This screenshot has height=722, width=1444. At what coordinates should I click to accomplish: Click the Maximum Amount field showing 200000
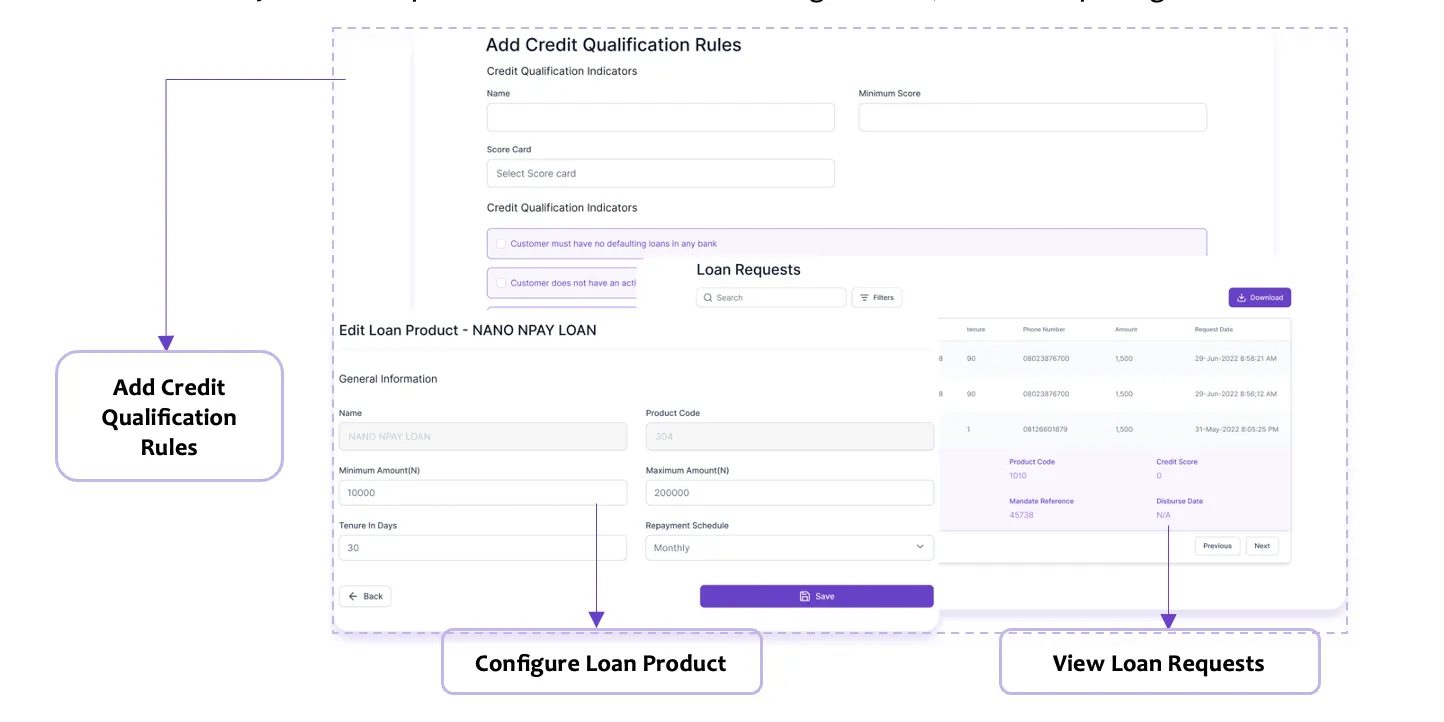click(x=789, y=492)
